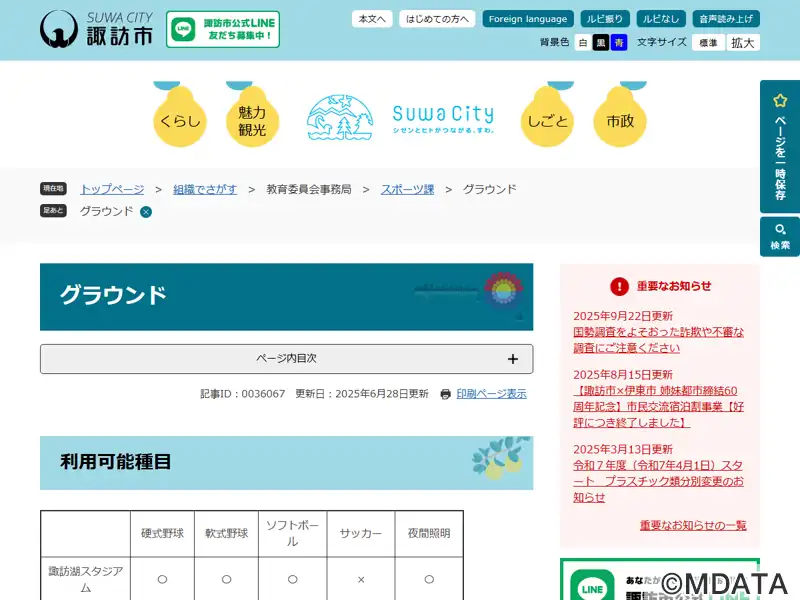Click the Suwa City logo in header
800x600 pixels.
pos(96,29)
